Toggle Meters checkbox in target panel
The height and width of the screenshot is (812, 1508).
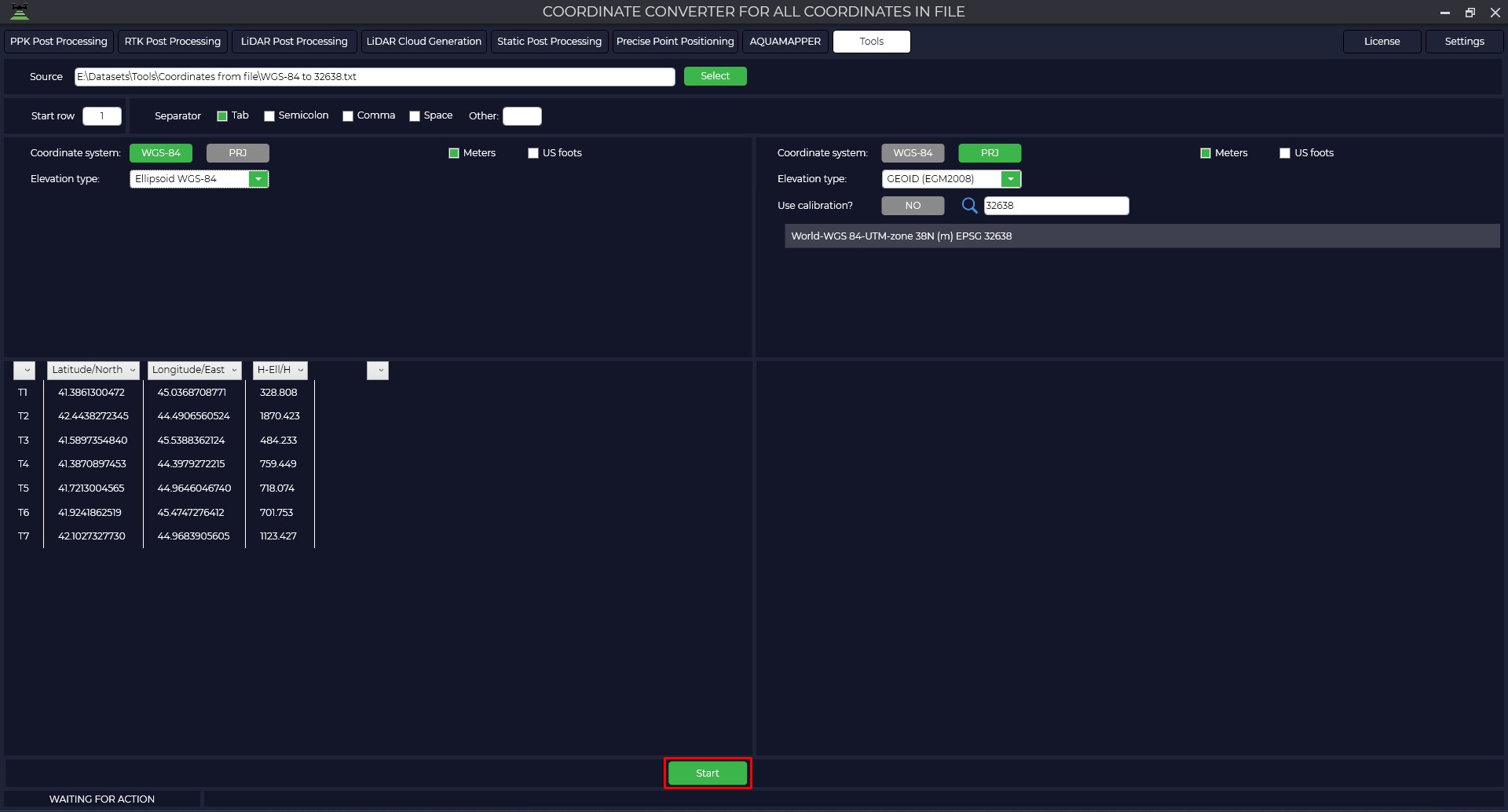click(x=1206, y=153)
